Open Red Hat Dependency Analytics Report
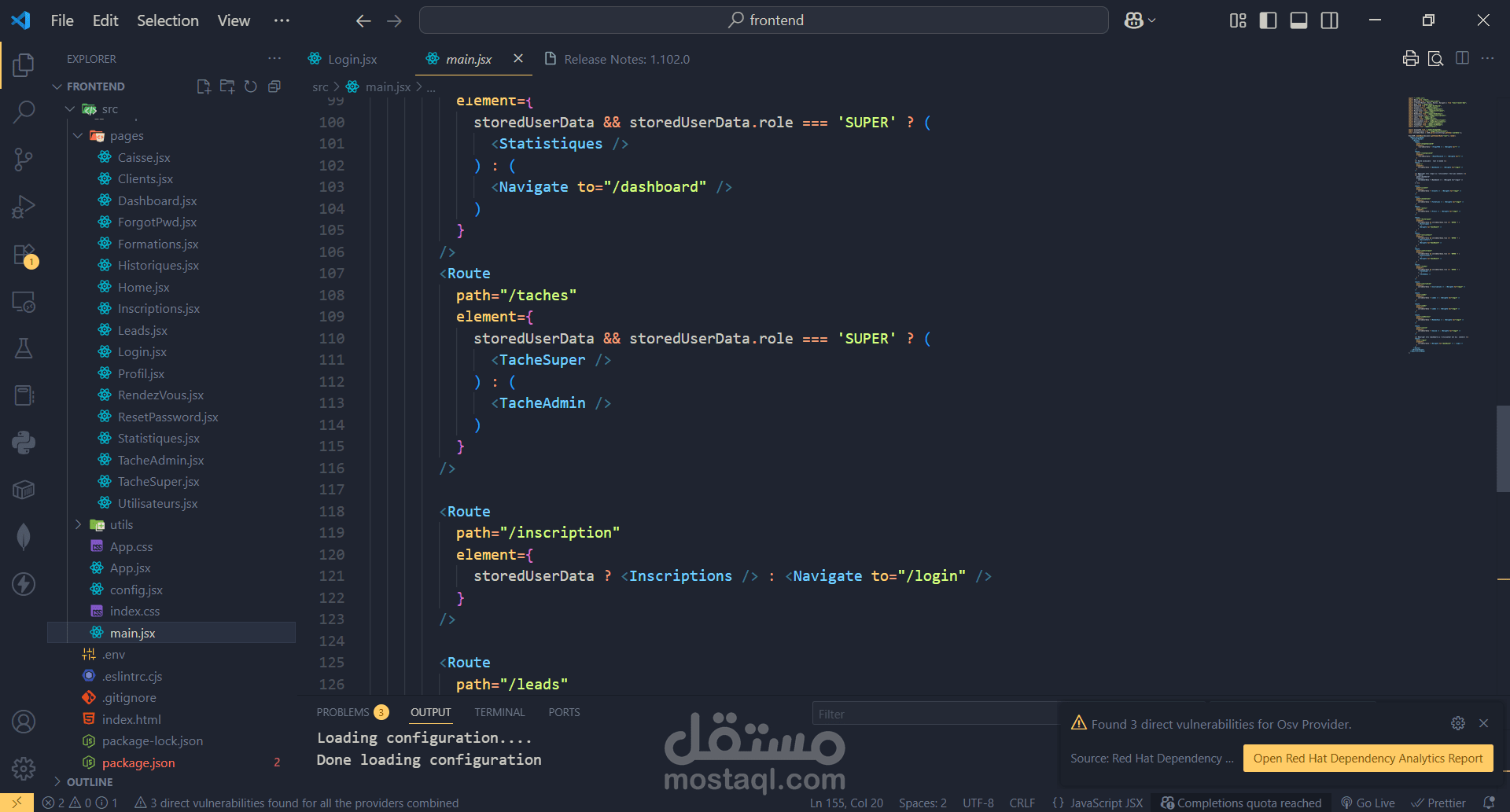The height and width of the screenshot is (812, 1510). coord(1368,759)
